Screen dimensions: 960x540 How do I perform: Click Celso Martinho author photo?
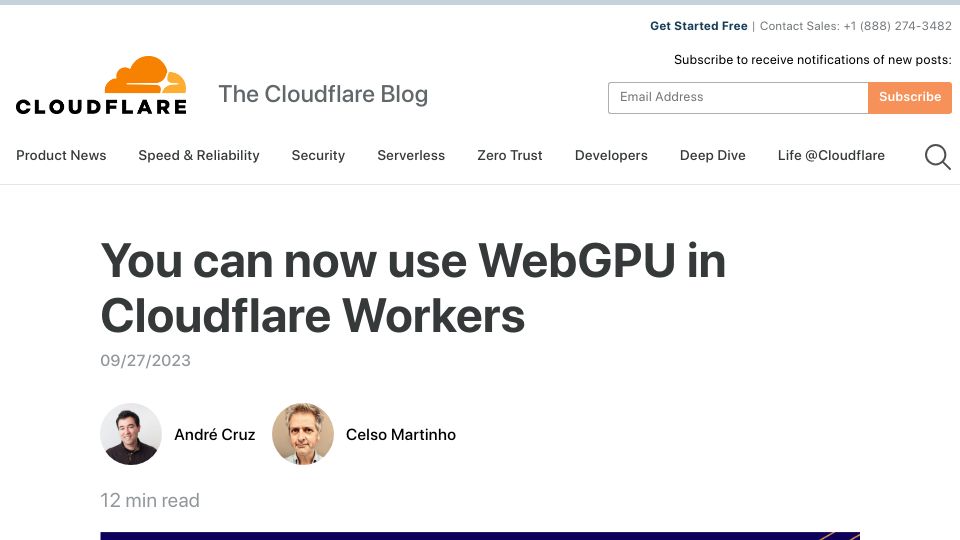(302, 434)
